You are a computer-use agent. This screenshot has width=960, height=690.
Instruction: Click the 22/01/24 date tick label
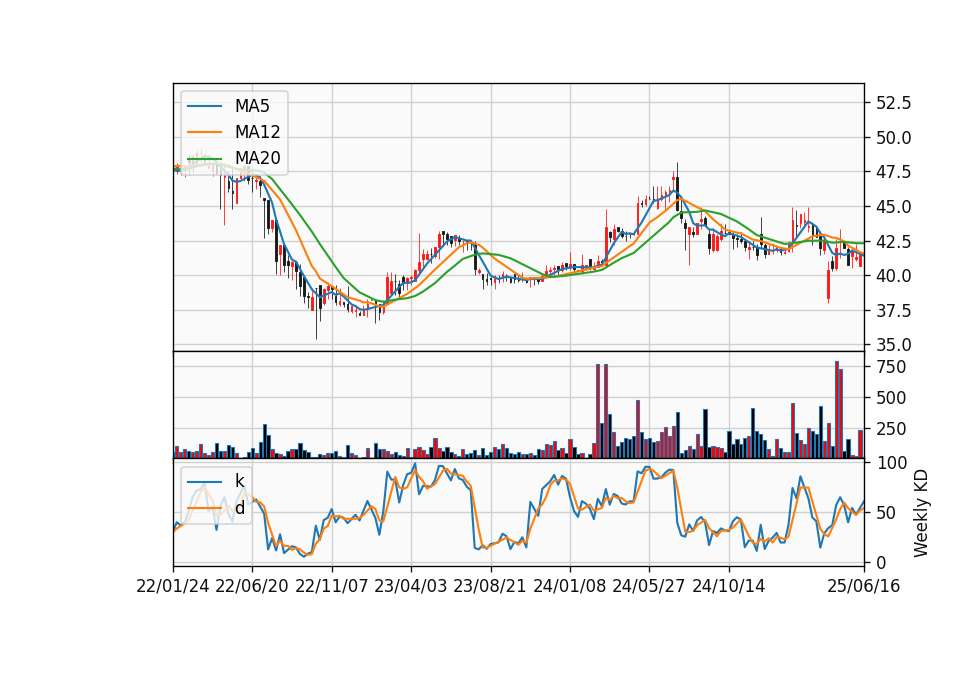[173, 587]
